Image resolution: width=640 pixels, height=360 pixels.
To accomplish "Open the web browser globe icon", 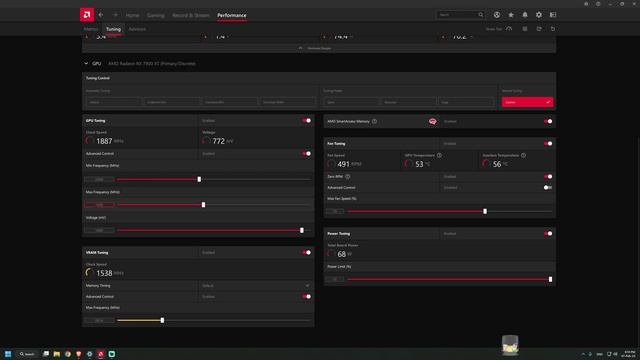I will pyautogui.click(x=497, y=15).
